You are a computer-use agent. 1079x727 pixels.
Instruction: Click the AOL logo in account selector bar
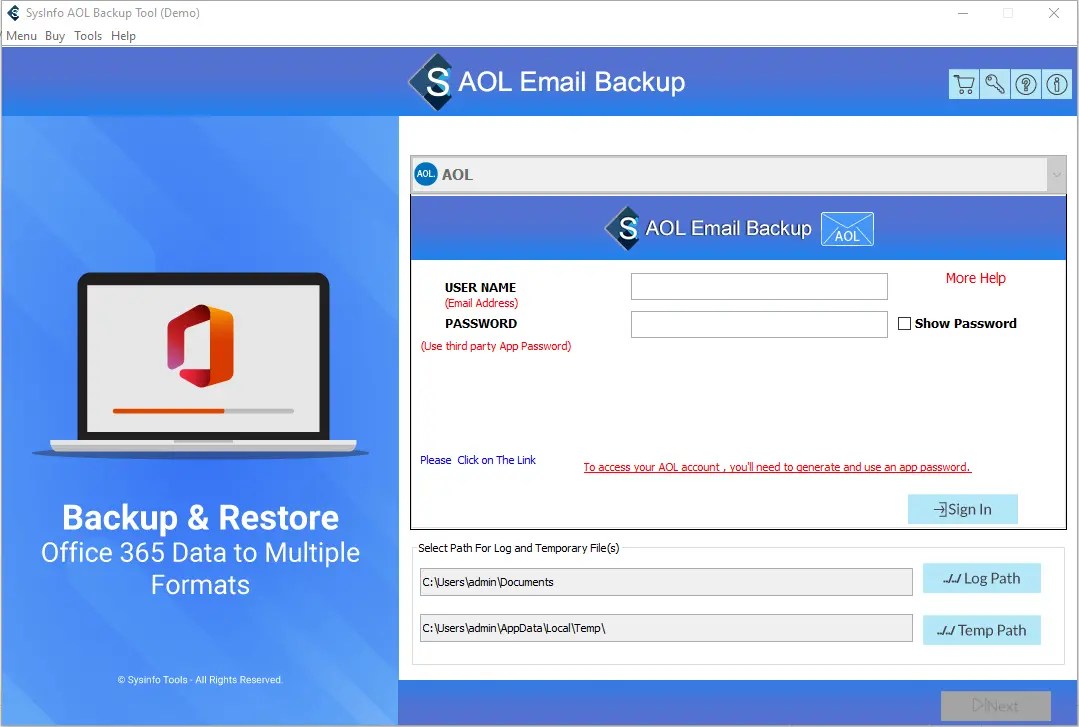tap(426, 173)
